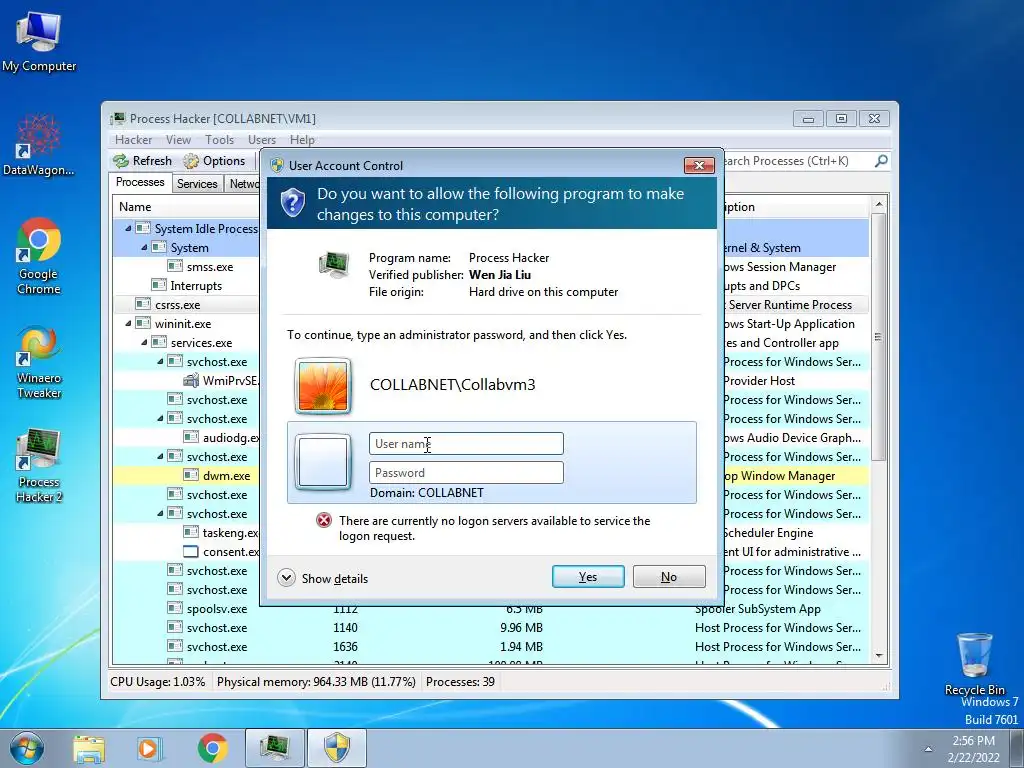
Task: Click the Password field in UAC dialog
Action: (x=466, y=473)
